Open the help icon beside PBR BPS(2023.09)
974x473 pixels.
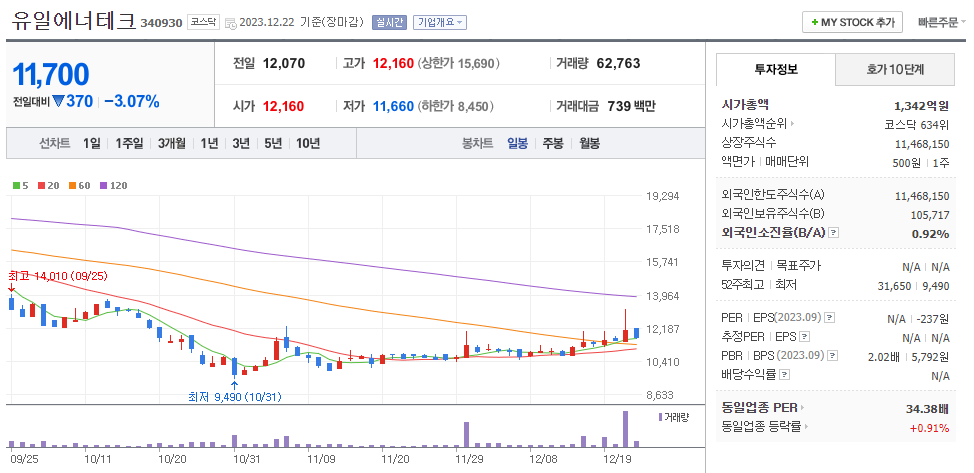tap(832, 356)
